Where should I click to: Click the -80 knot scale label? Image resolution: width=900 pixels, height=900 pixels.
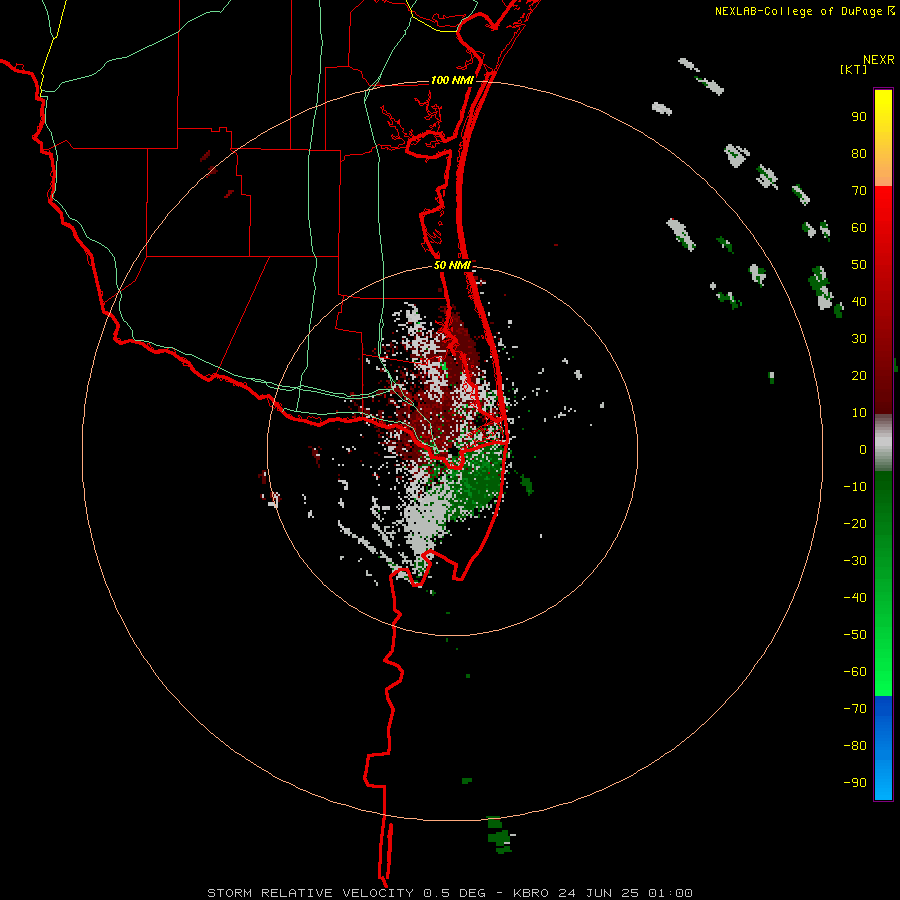[x=855, y=746]
